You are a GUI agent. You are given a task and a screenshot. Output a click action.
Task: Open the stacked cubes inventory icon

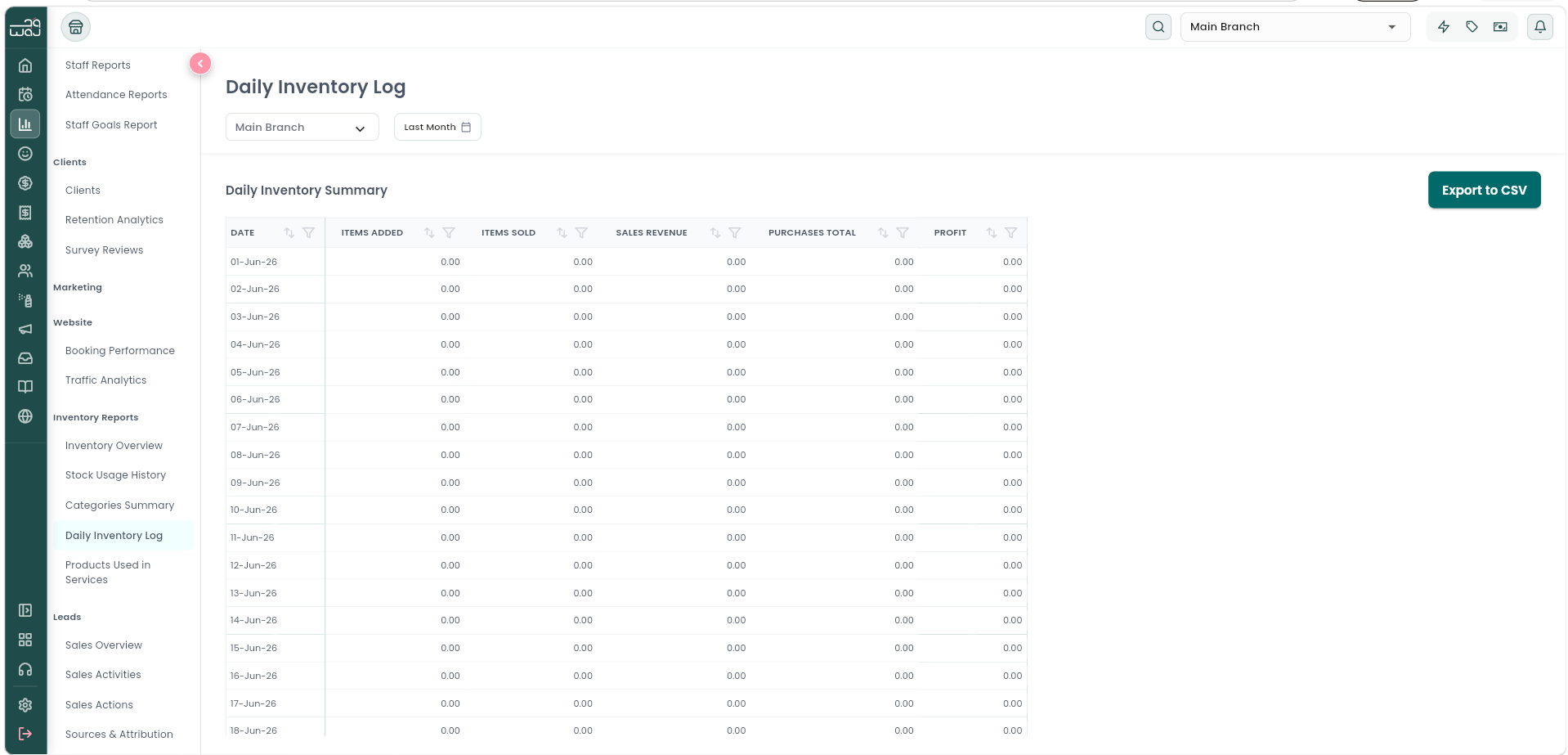(x=25, y=241)
